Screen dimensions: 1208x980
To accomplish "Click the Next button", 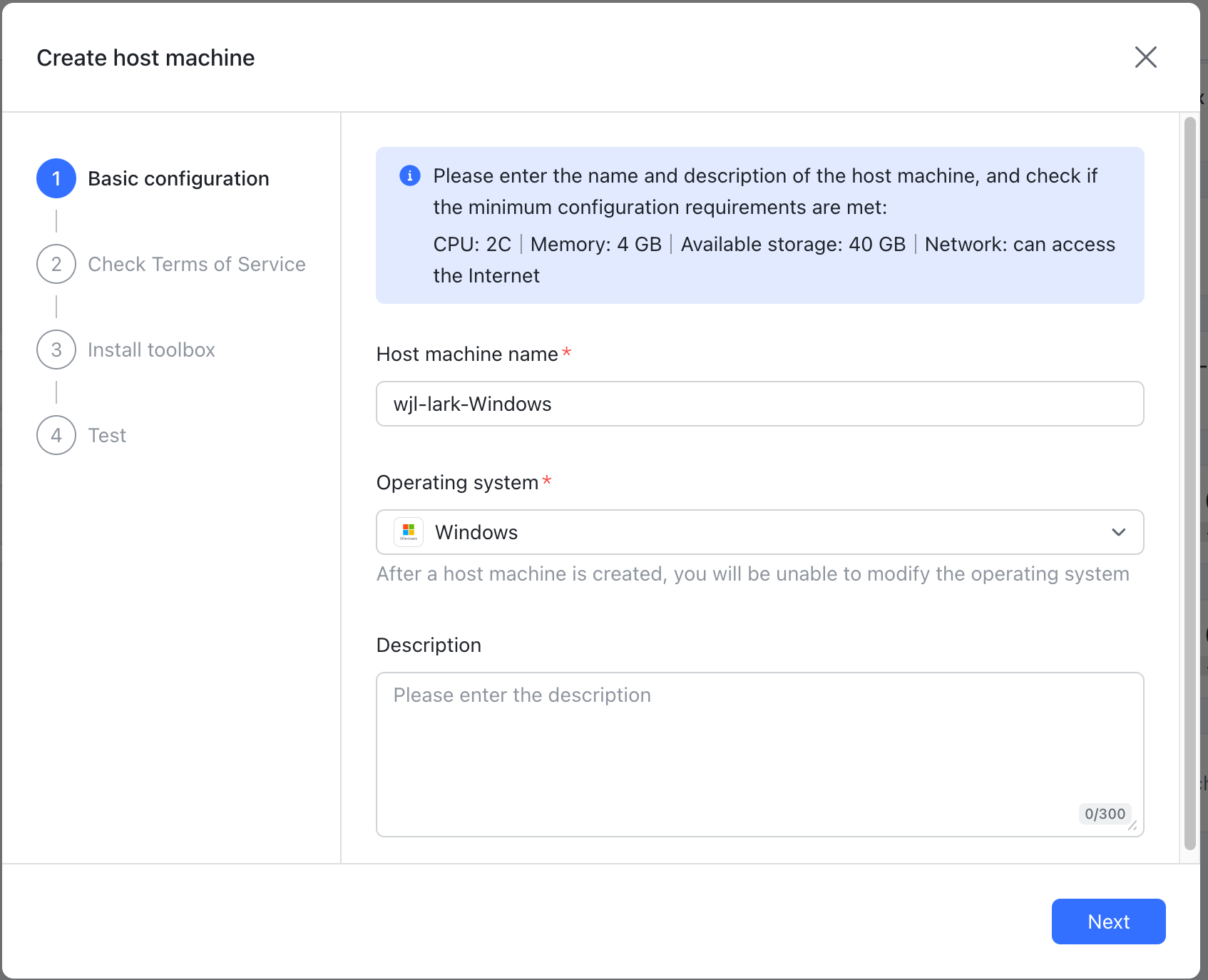I will [x=1108, y=922].
